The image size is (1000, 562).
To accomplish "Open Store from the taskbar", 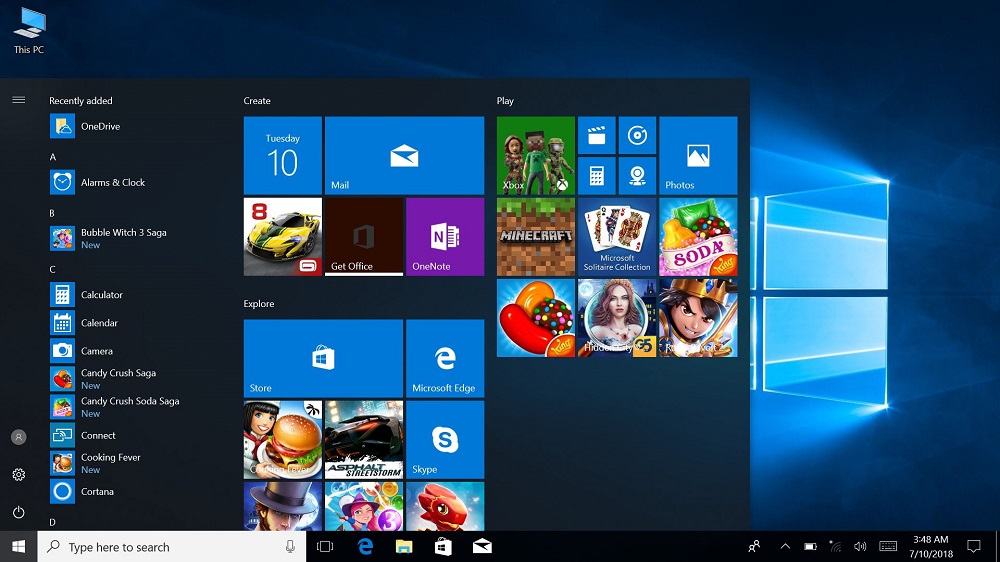I will 443,547.
